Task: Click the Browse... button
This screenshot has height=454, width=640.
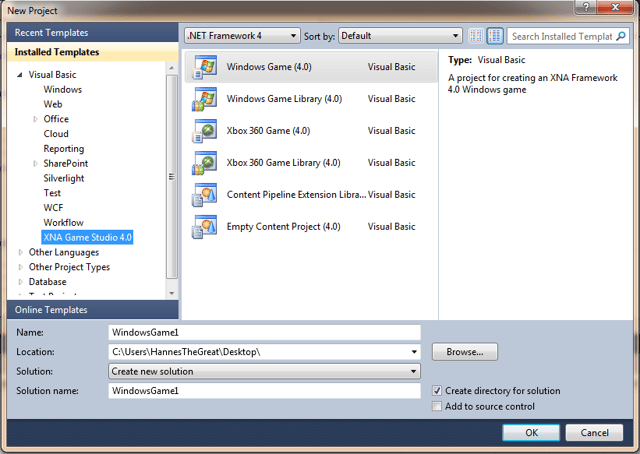Action: pos(465,352)
